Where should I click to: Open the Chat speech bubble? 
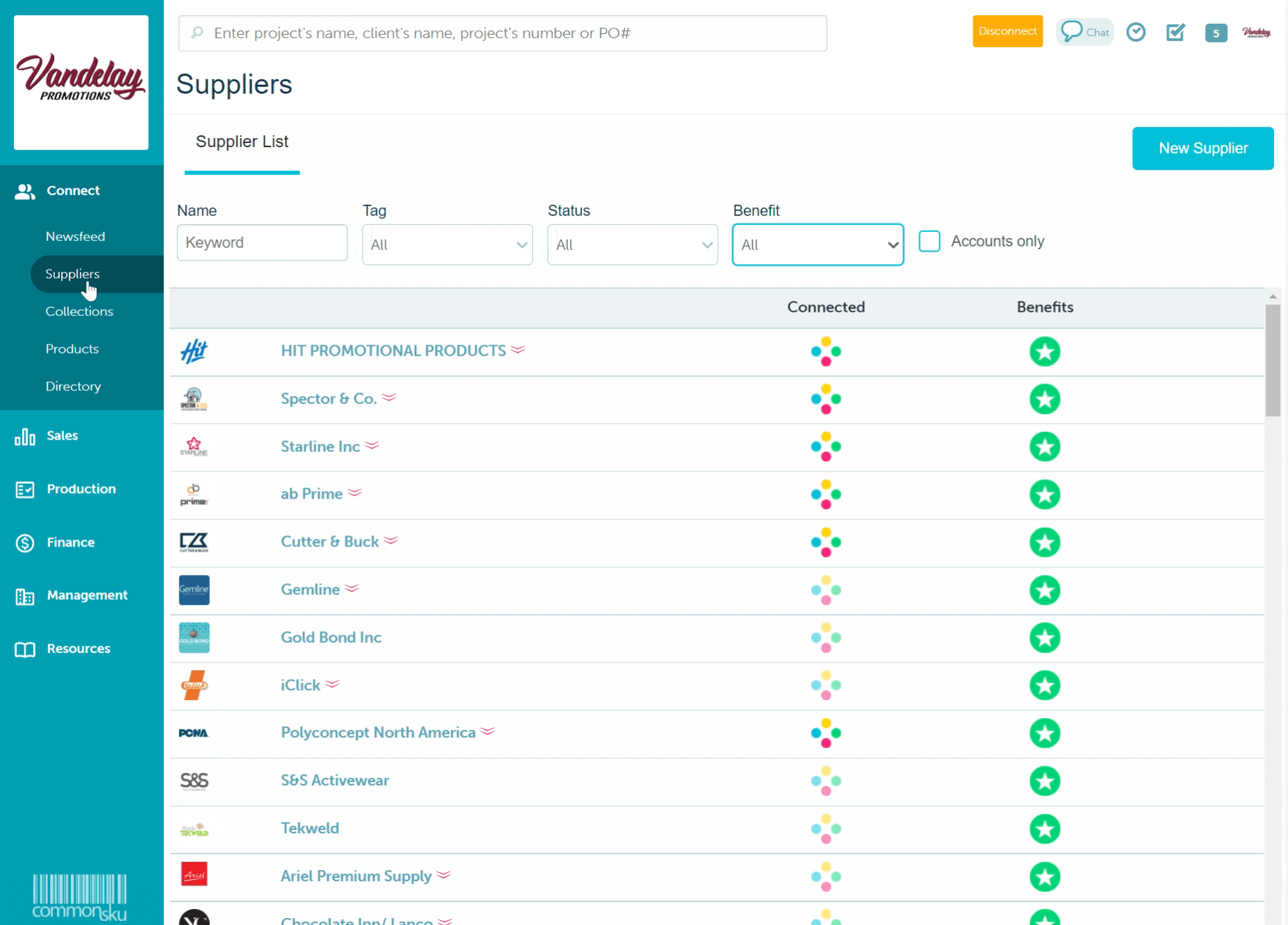pos(1084,32)
